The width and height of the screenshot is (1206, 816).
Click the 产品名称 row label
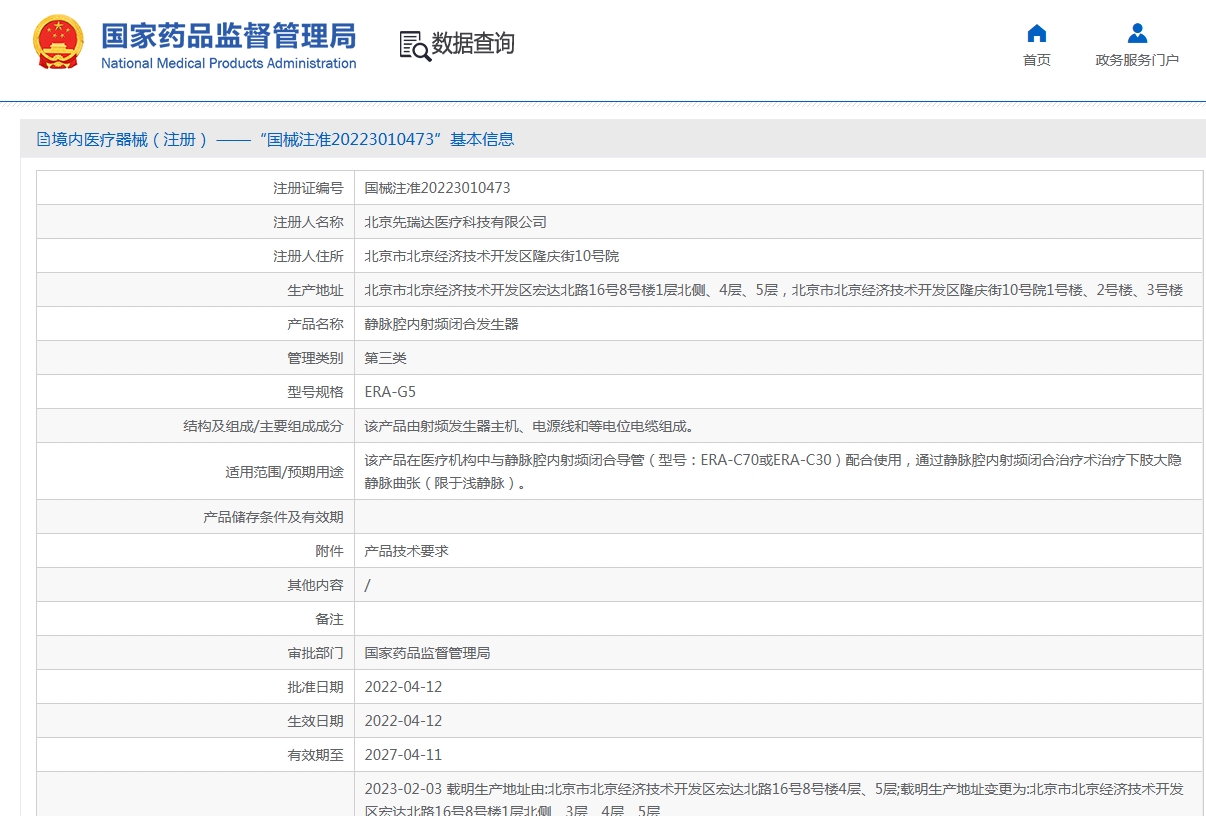(315, 324)
